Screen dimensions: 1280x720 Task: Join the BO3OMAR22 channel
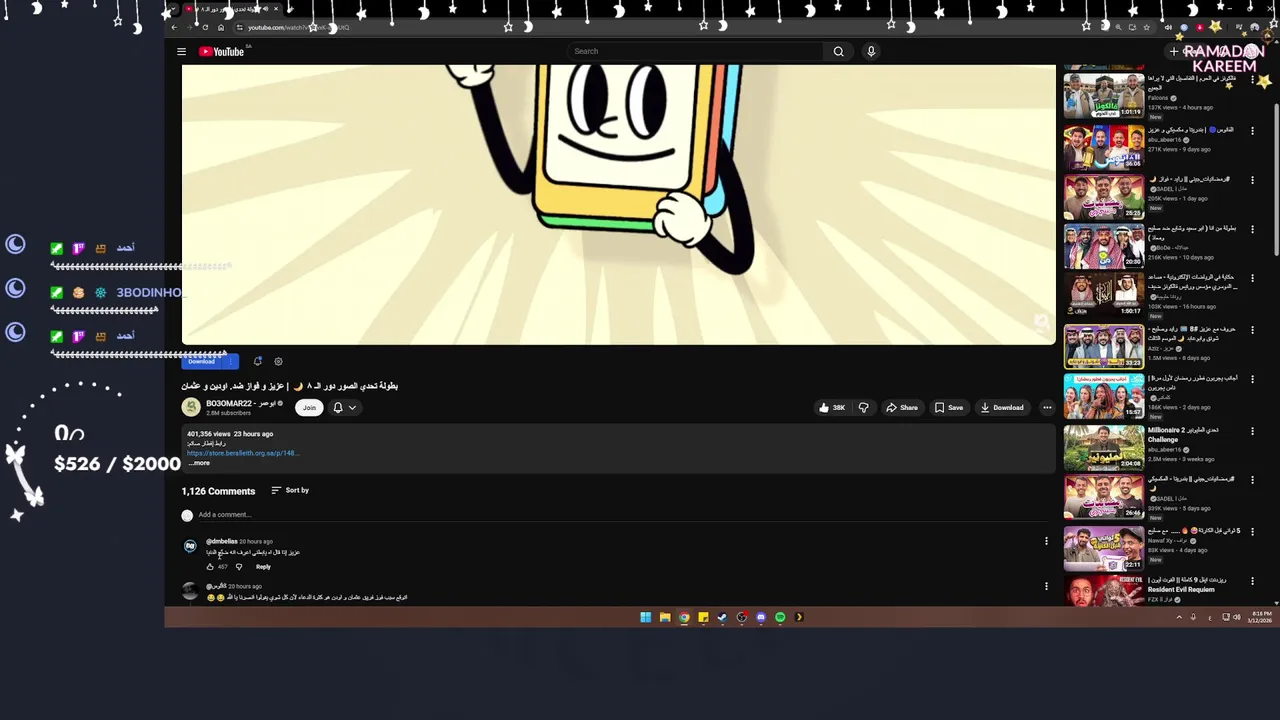[309, 407]
